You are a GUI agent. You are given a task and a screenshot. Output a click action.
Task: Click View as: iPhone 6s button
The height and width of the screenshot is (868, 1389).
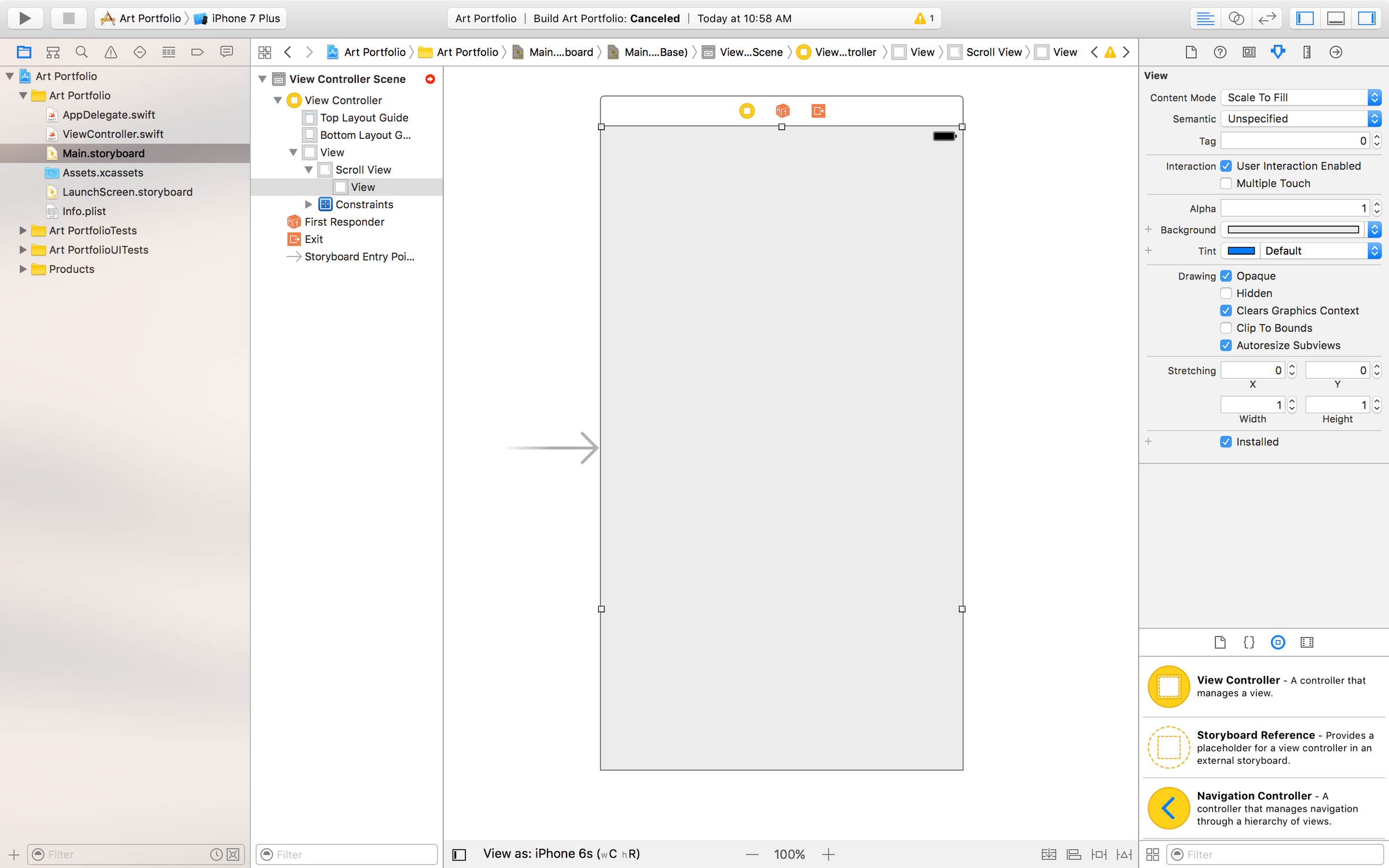(561, 854)
